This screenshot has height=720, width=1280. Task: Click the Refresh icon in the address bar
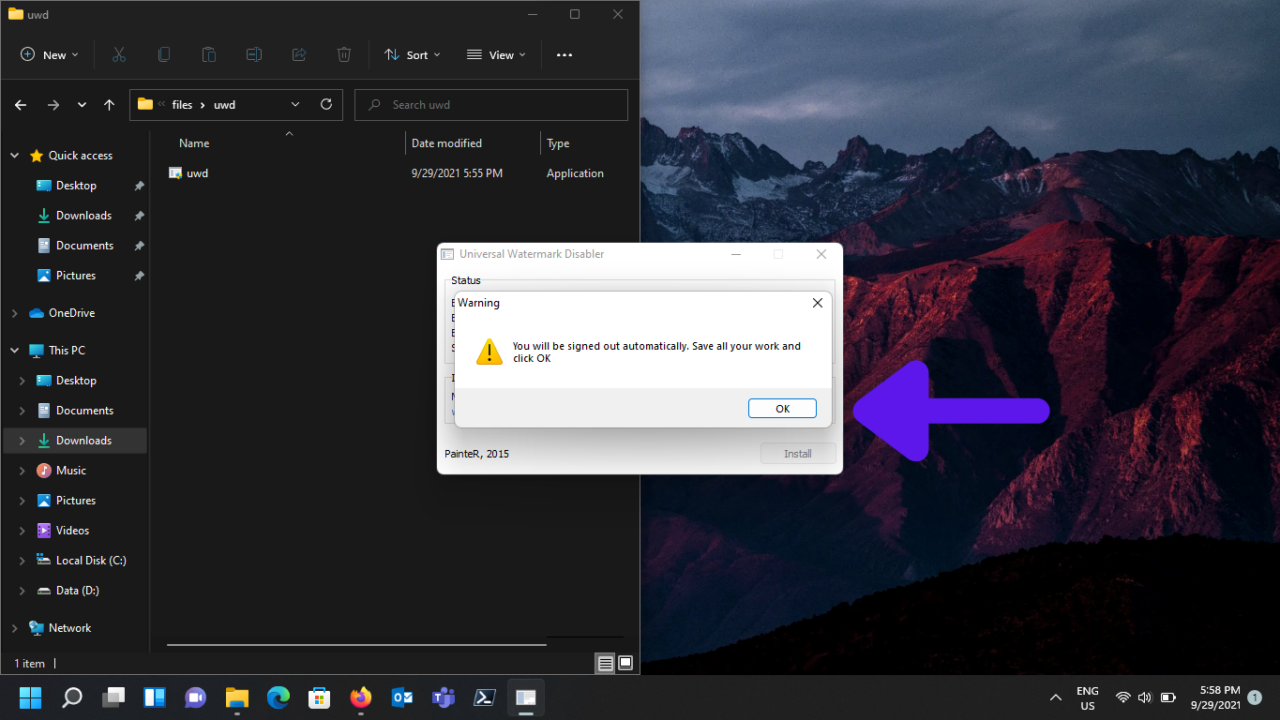[326, 104]
